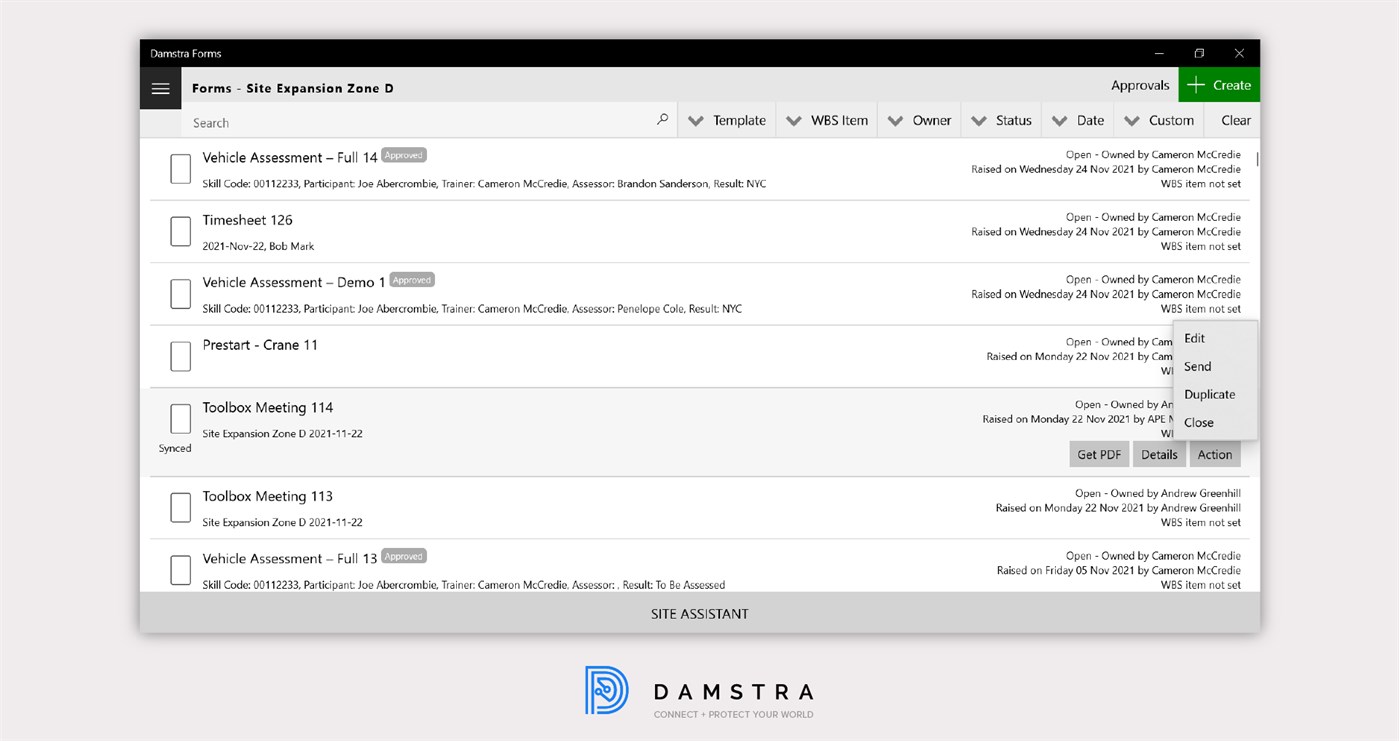The image size is (1399, 741).
Task: Select the Timesheet 126 checkbox
Action: [180, 231]
